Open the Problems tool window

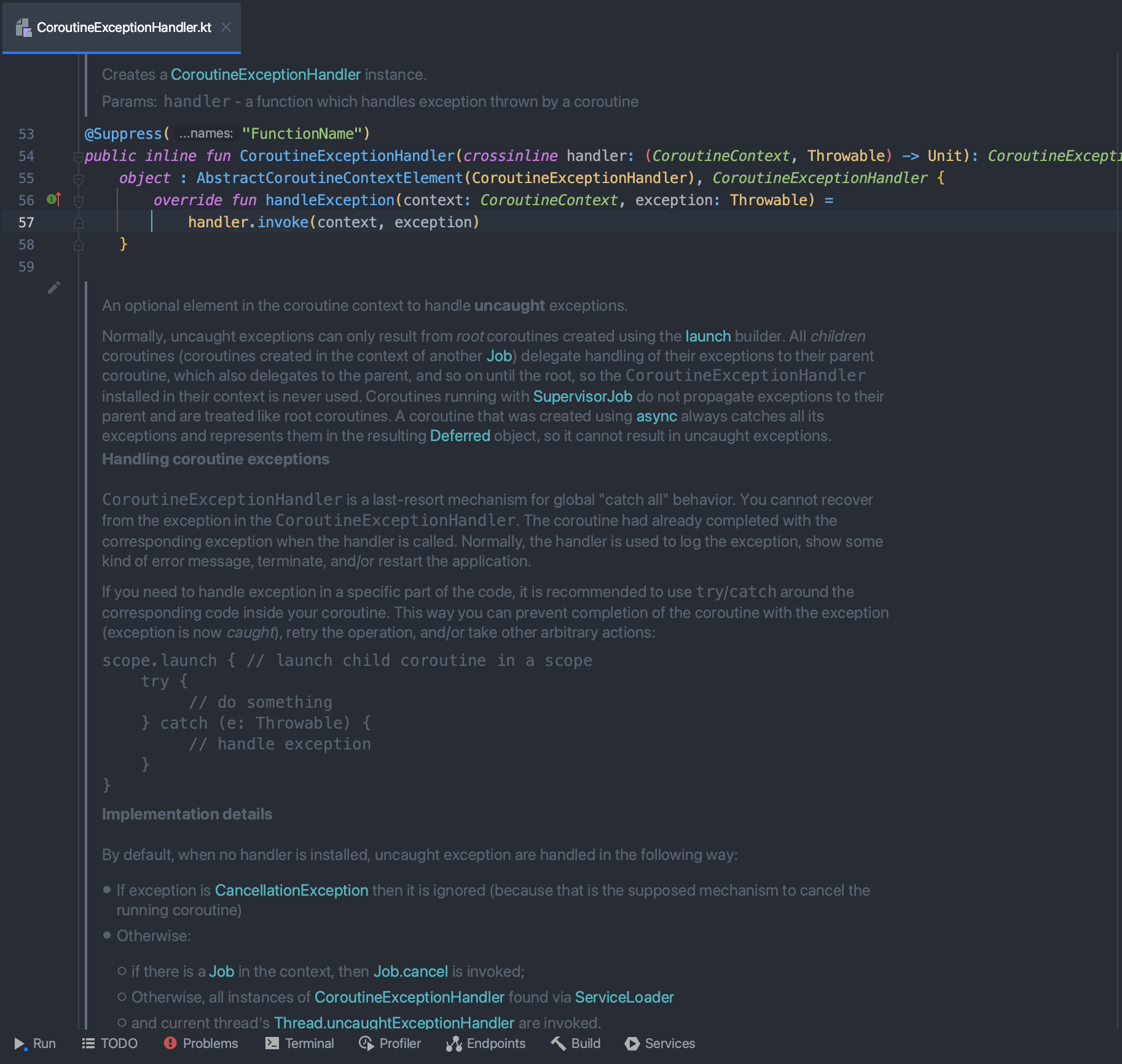coord(201,1043)
